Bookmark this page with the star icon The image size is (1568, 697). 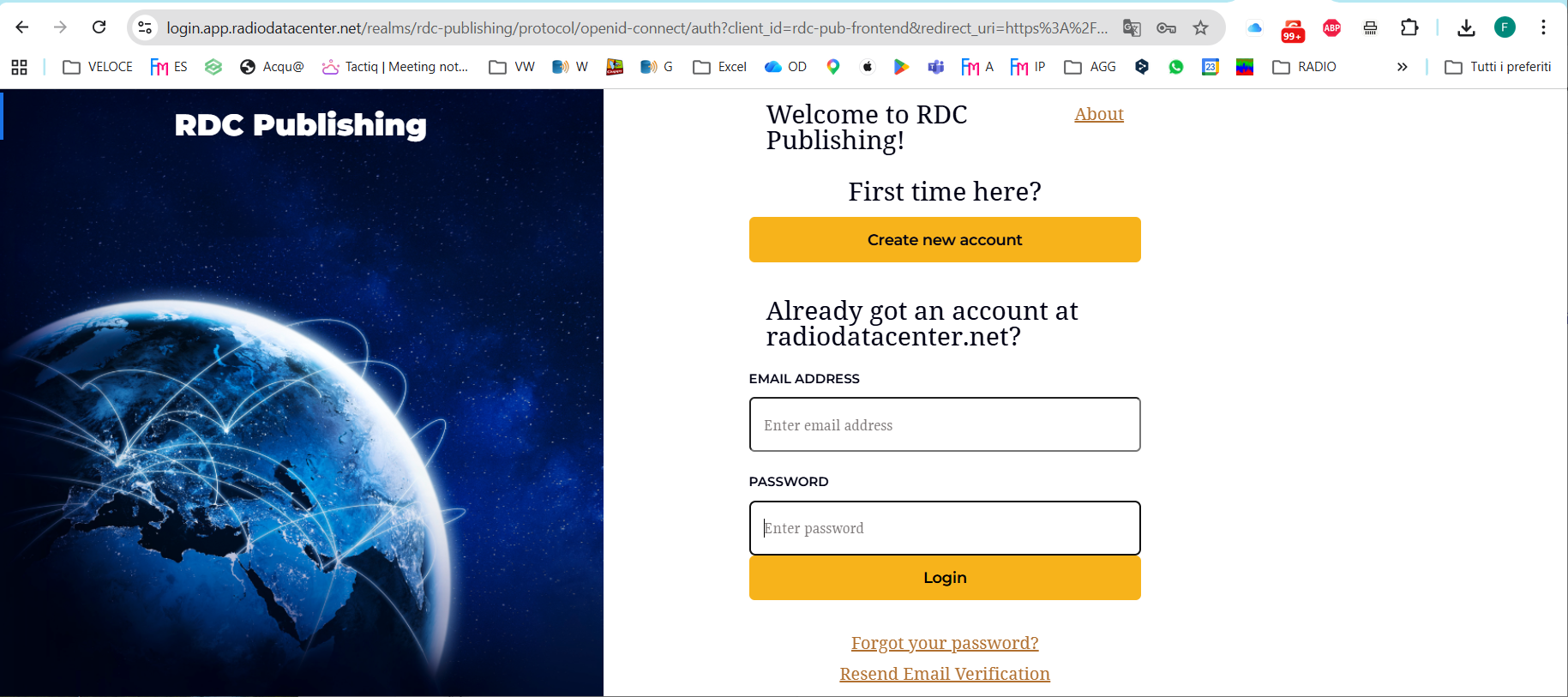pyautogui.click(x=1200, y=28)
